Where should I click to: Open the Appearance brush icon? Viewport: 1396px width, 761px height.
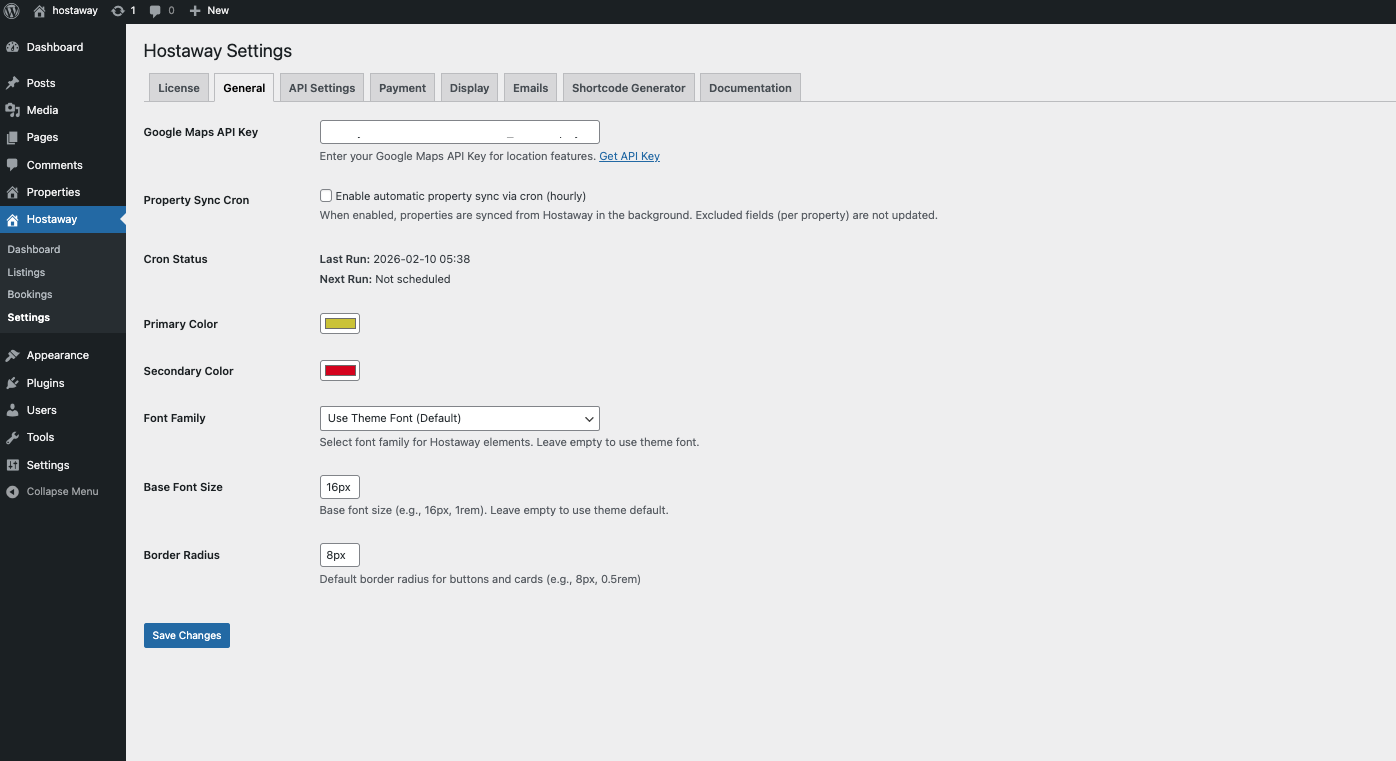13,355
